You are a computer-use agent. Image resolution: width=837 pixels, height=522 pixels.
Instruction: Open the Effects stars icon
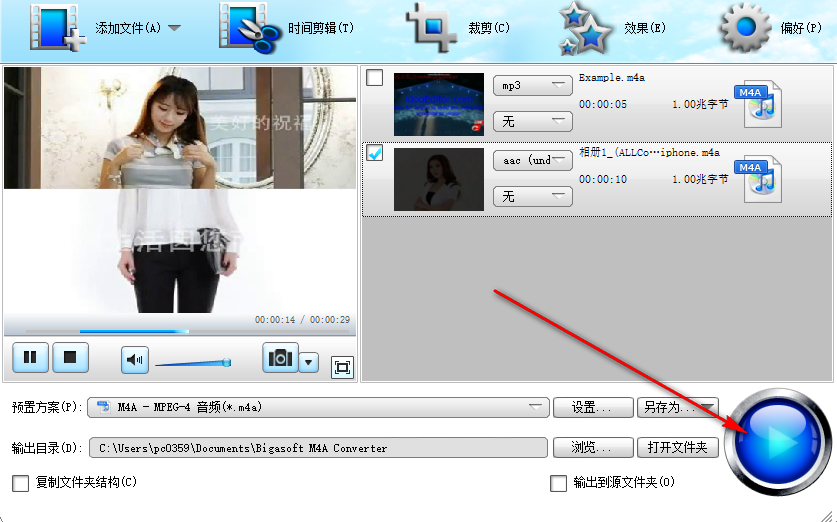[585, 29]
